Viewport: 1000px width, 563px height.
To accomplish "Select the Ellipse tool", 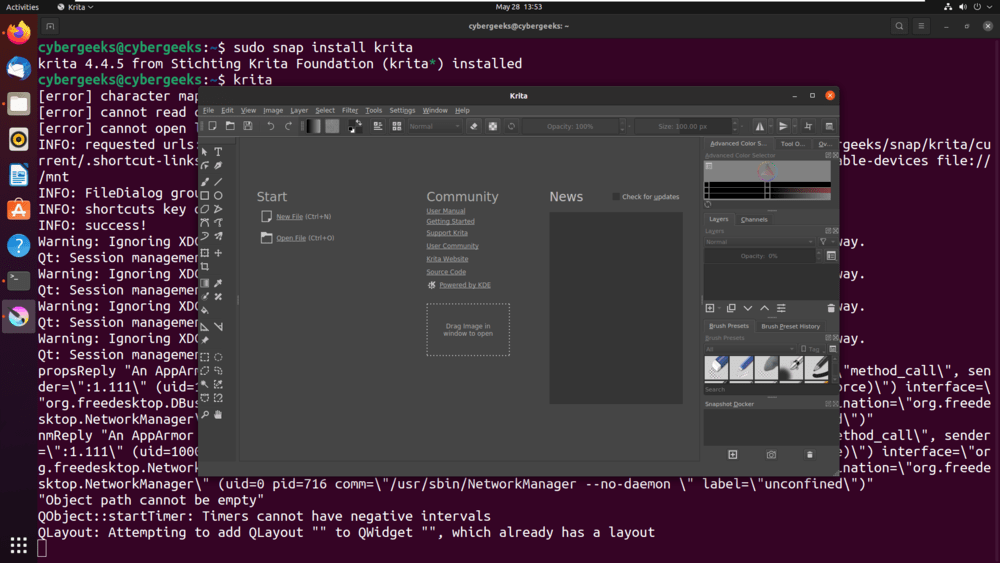I will [x=218, y=196].
